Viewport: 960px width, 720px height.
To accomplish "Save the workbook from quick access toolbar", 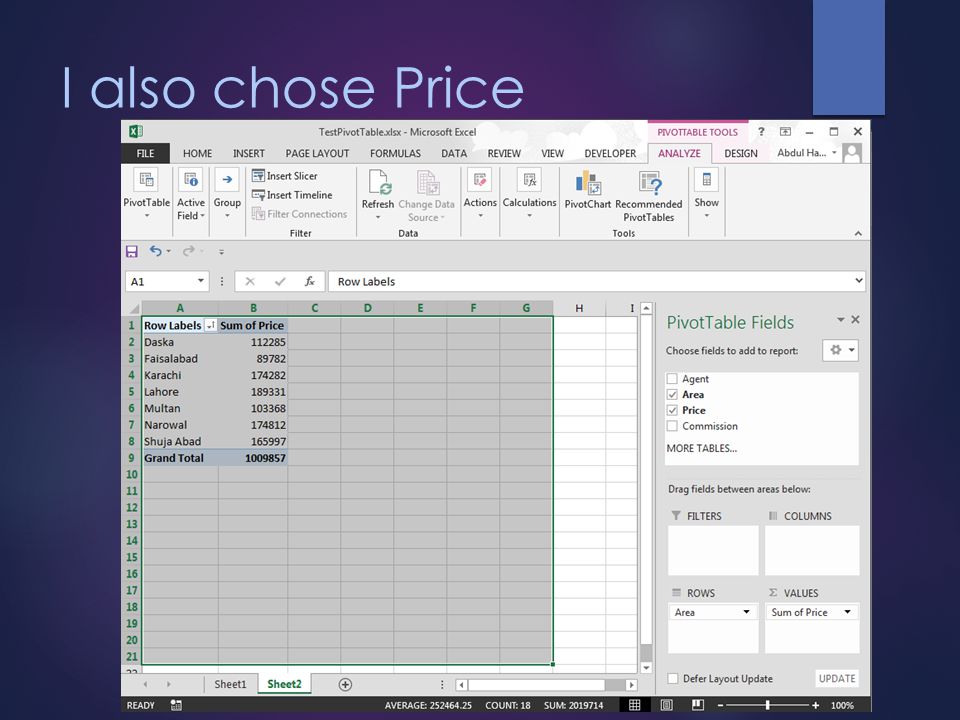I will pyautogui.click(x=132, y=251).
